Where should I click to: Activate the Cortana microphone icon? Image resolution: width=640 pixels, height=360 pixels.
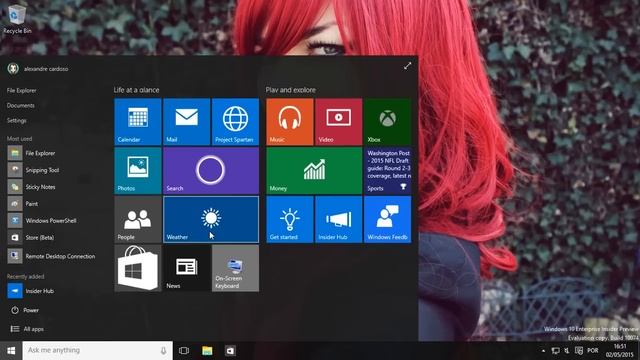tap(163, 351)
